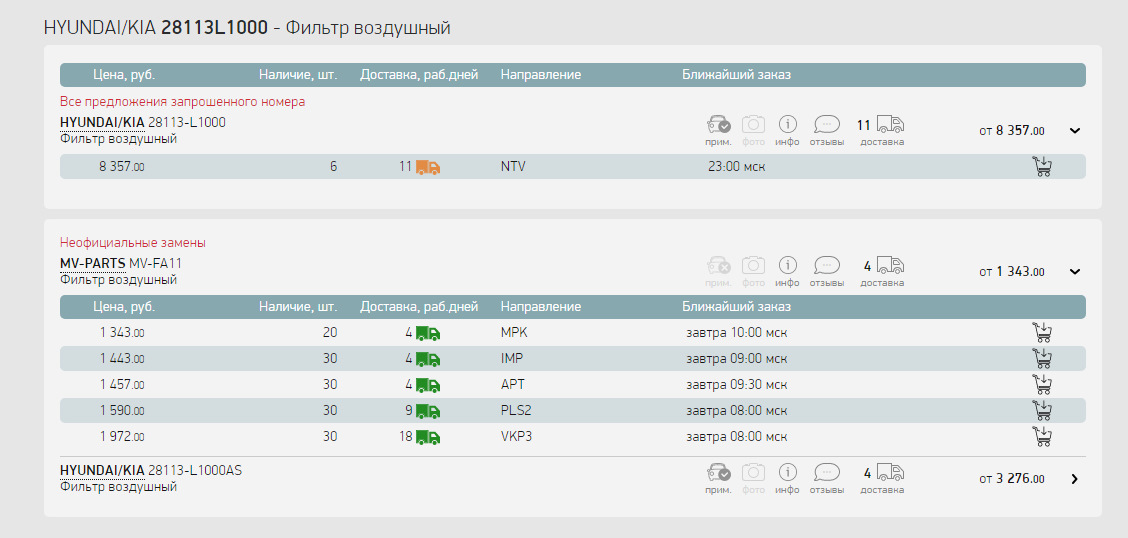Click delivery truck icon for 28113-L1000AS
The image size is (1128, 538).
(890, 473)
